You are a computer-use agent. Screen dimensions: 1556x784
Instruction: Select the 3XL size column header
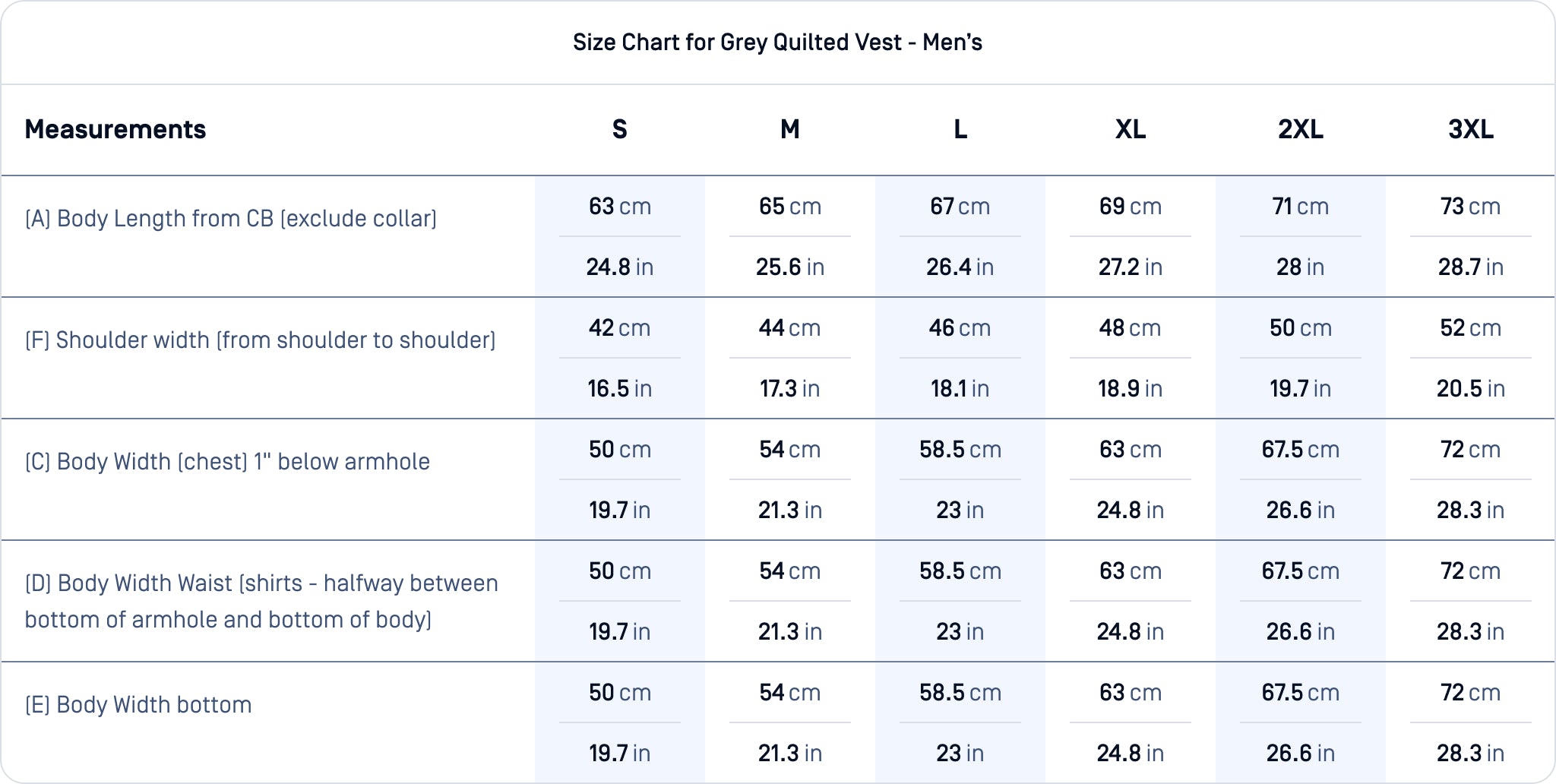1471,130
